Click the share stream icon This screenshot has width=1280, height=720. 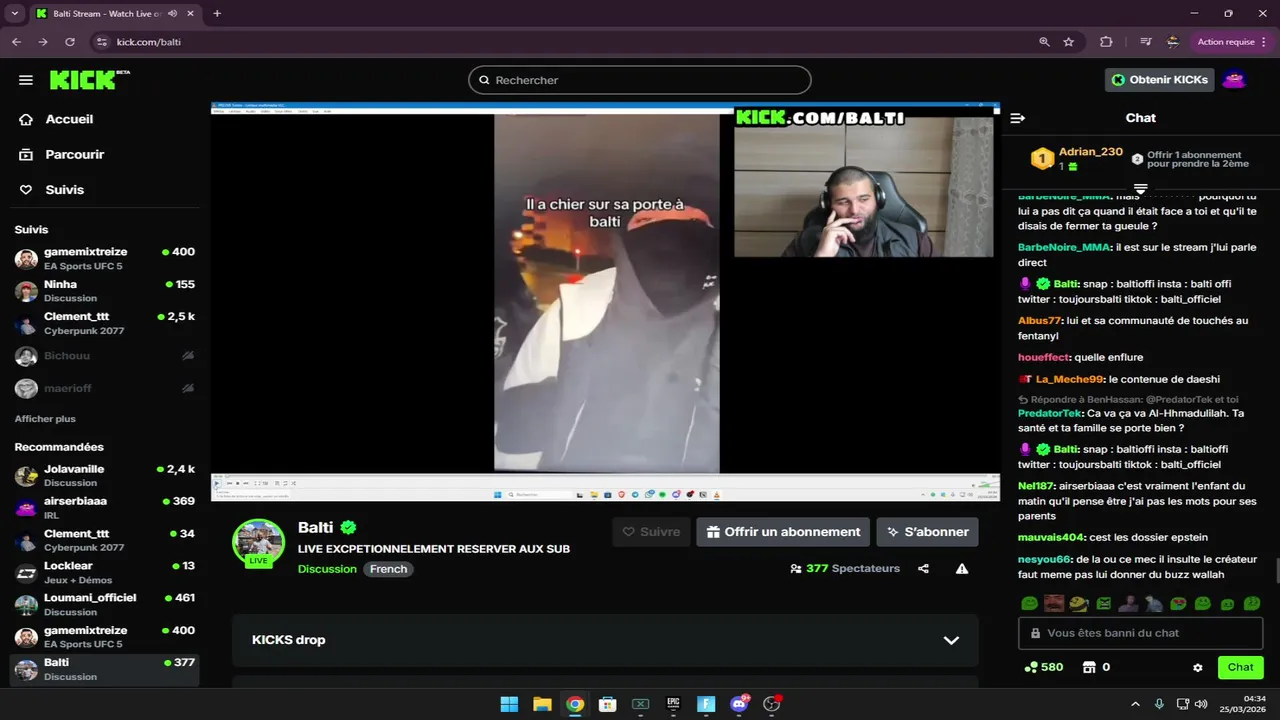tap(923, 568)
